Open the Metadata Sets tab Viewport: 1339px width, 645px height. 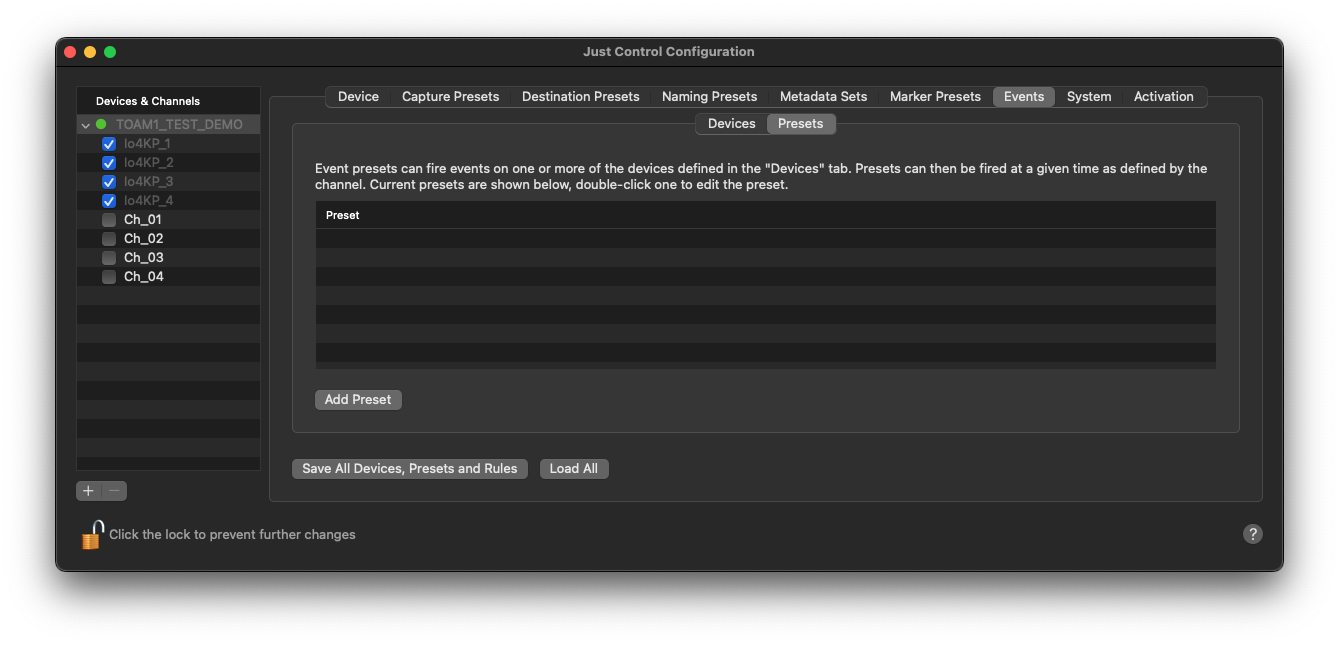(823, 97)
